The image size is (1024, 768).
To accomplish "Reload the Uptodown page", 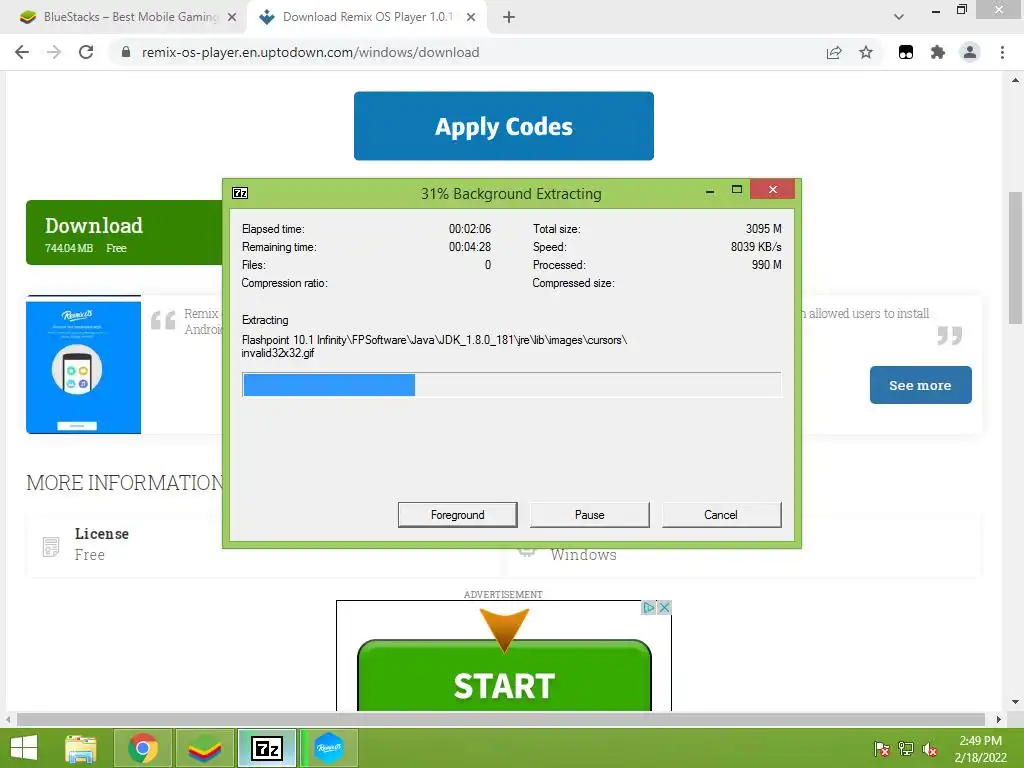I will tap(86, 52).
